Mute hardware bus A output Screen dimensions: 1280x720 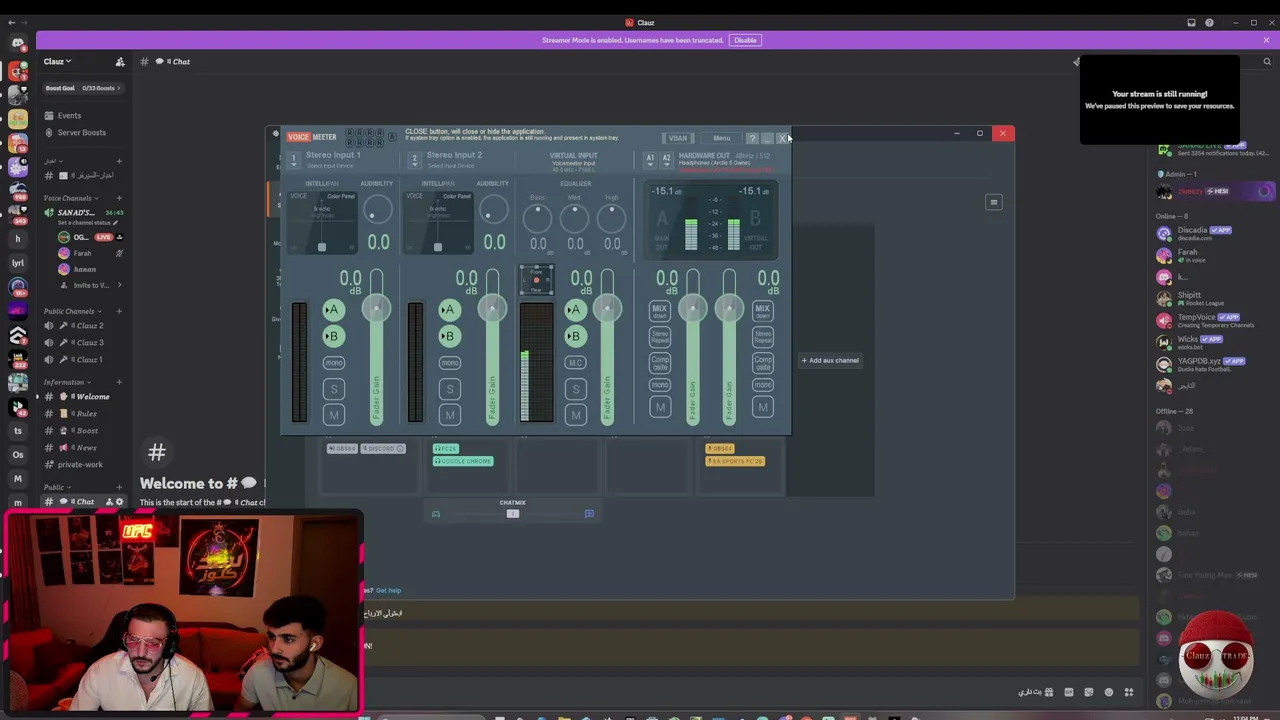(x=660, y=407)
